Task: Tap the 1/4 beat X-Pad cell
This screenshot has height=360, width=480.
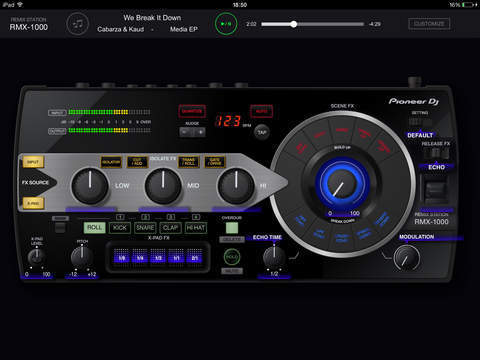Action: click(140, 257)
